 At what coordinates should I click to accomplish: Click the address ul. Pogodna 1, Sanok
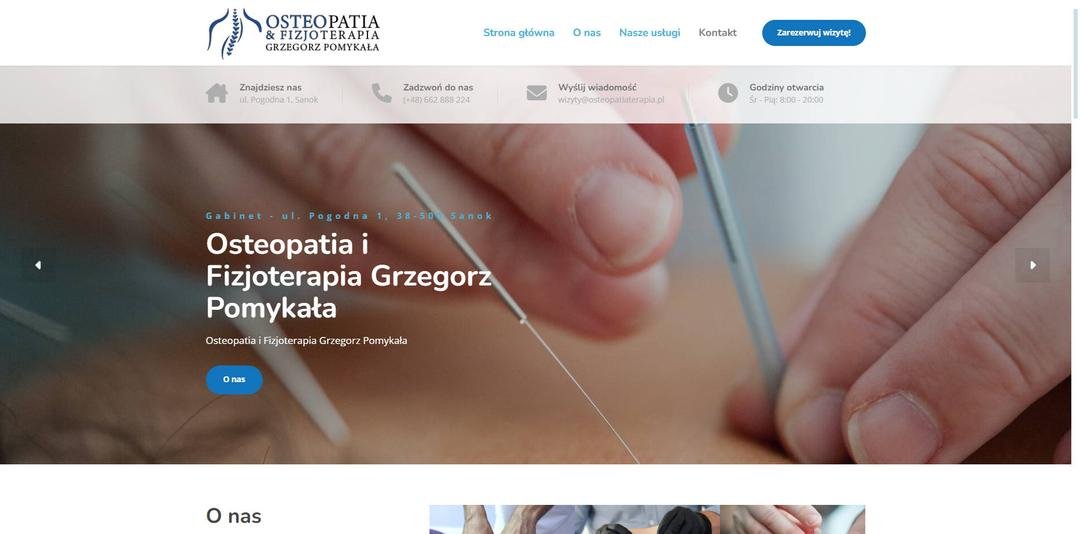click(x=279, y=100)
